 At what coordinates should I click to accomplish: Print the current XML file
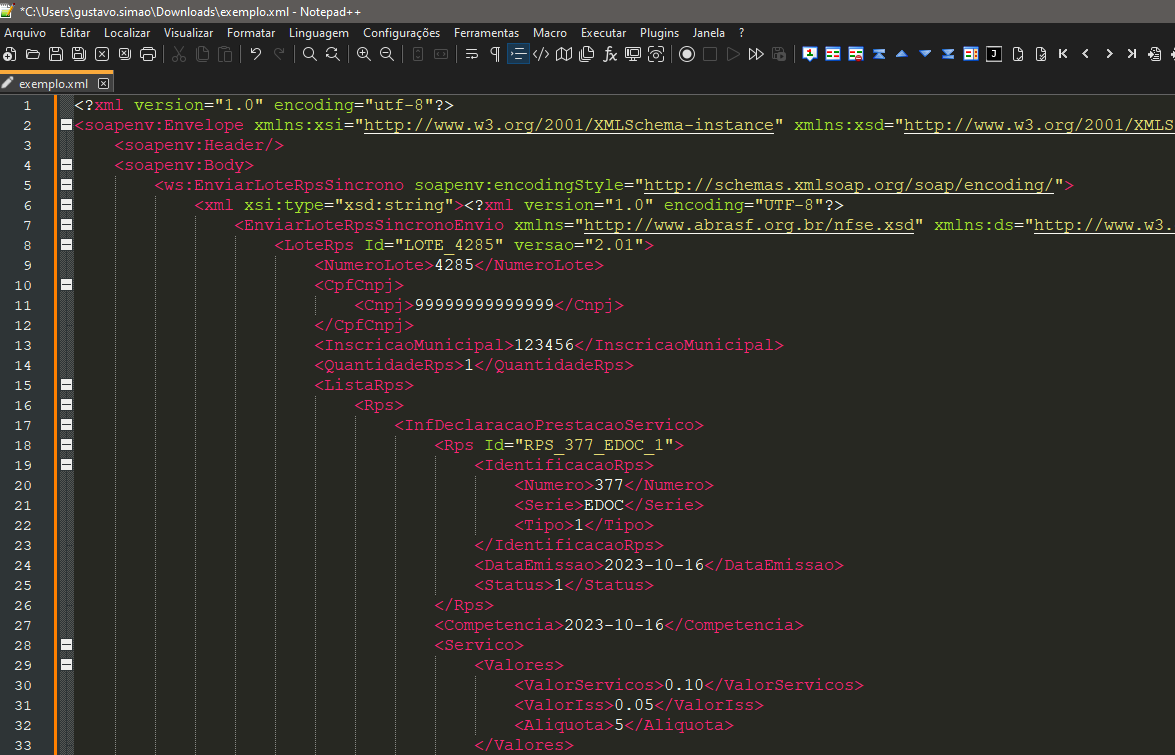147,54
